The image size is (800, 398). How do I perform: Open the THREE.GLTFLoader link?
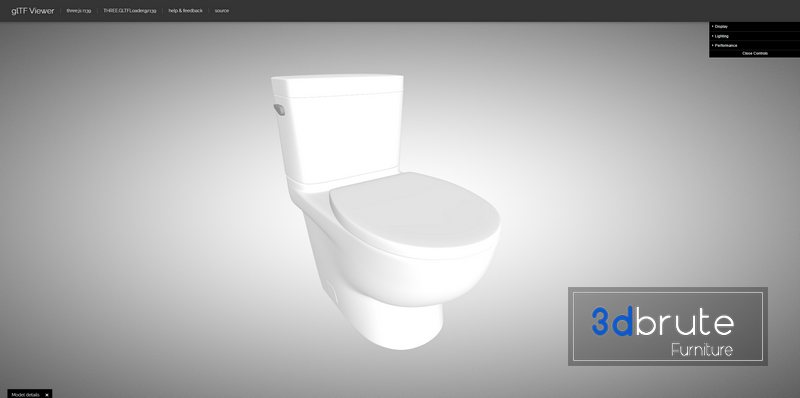[130, 11]
